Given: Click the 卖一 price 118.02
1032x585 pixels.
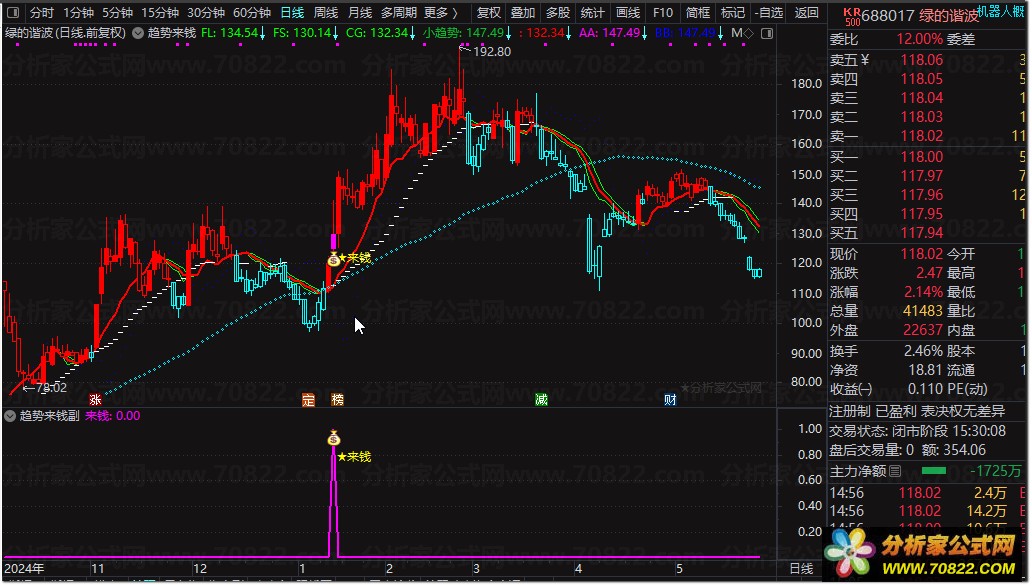Looking at the screenshot, I should pyautogui.click(x=921, y=136).
